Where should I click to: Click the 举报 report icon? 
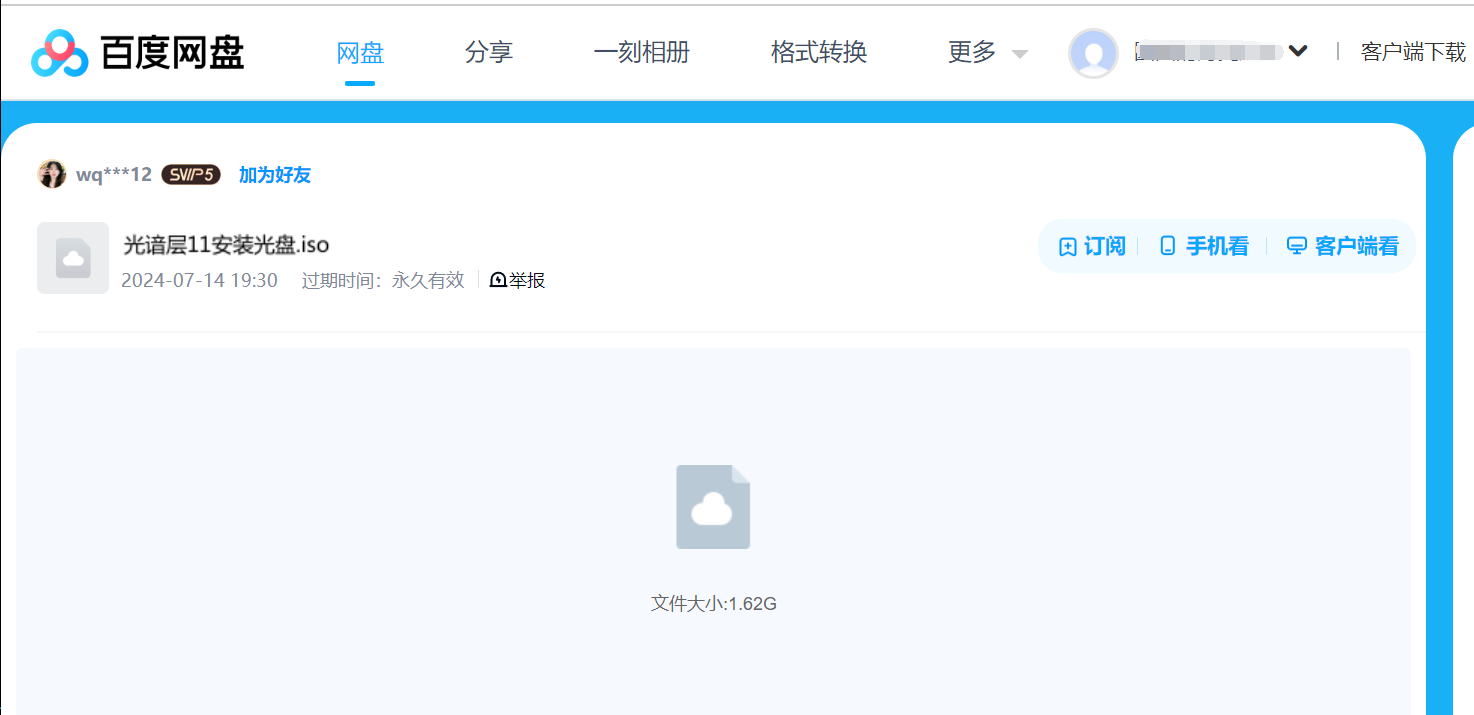(x=498, y=280)
